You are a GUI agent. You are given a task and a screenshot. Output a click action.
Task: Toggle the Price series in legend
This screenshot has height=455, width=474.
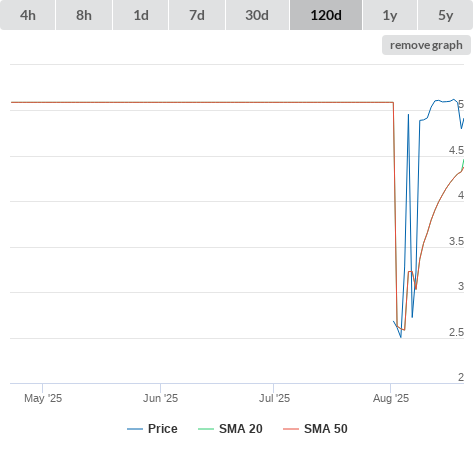[x=152, y=429]
